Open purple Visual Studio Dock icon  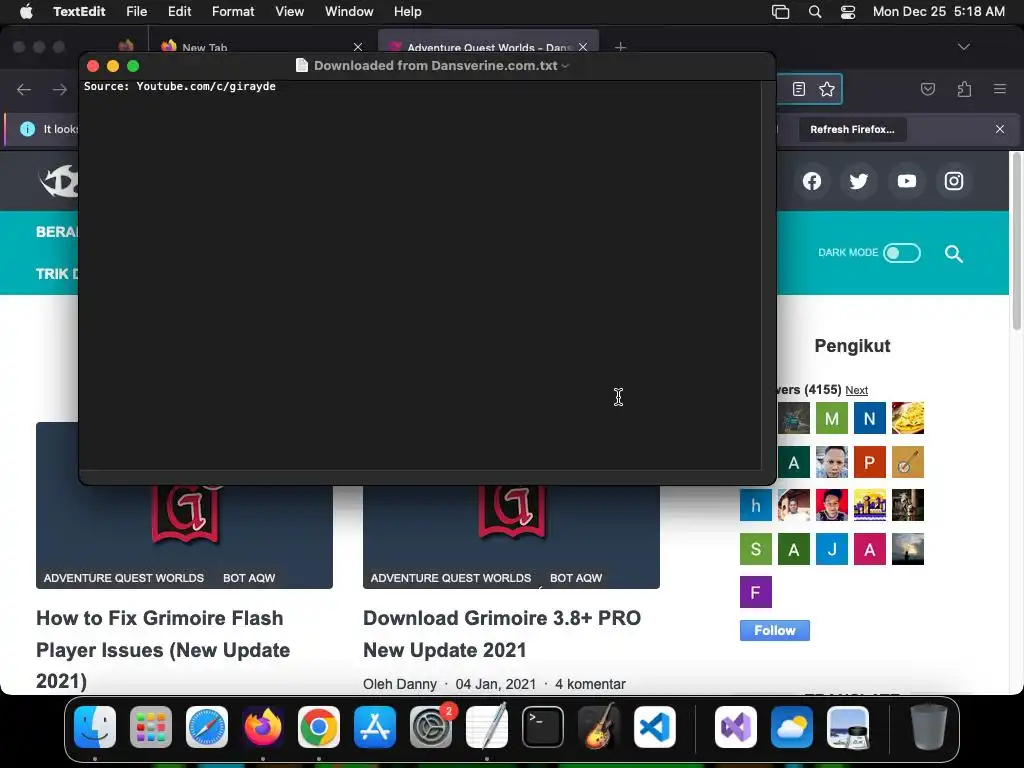[x=736, y=727]
